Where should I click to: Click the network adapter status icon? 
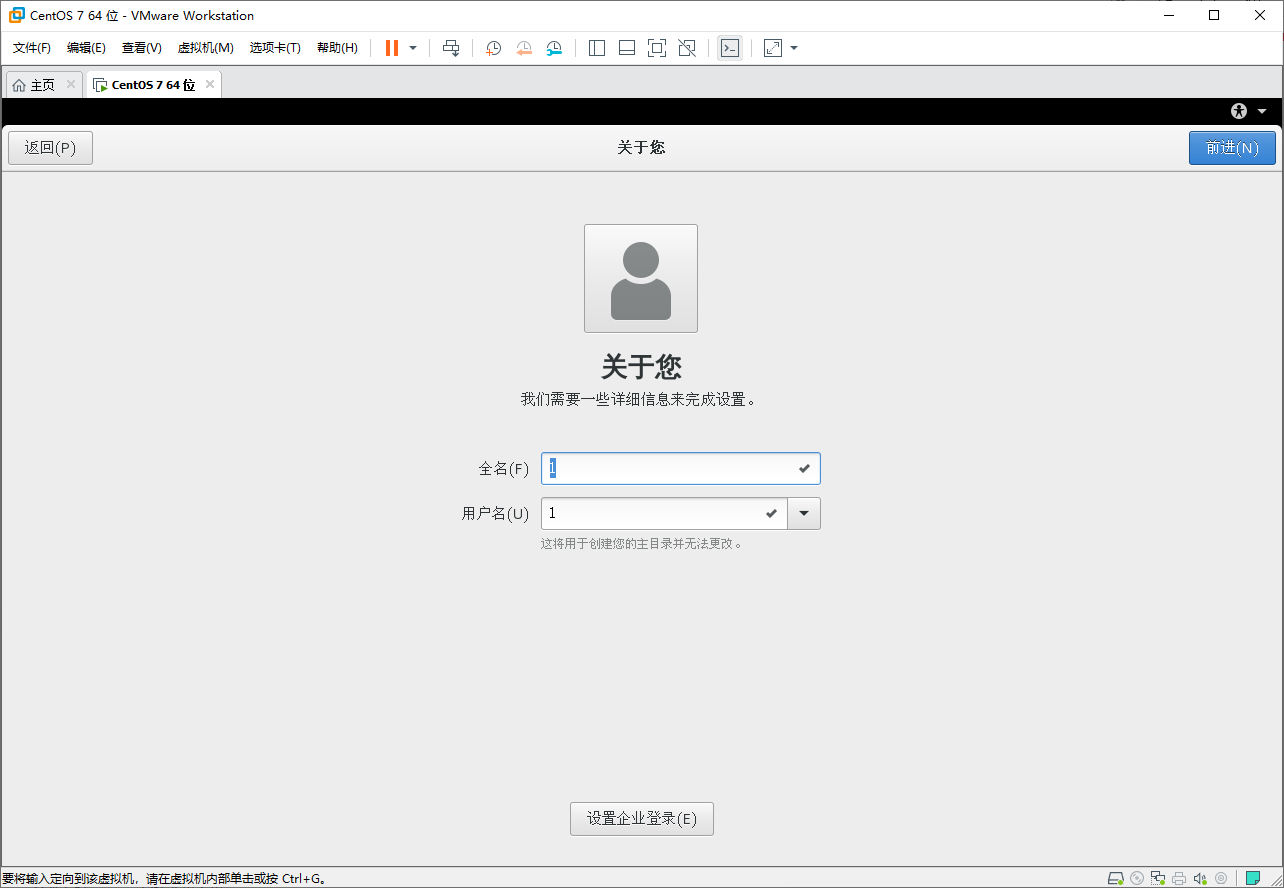click(x=1158, y=878)
